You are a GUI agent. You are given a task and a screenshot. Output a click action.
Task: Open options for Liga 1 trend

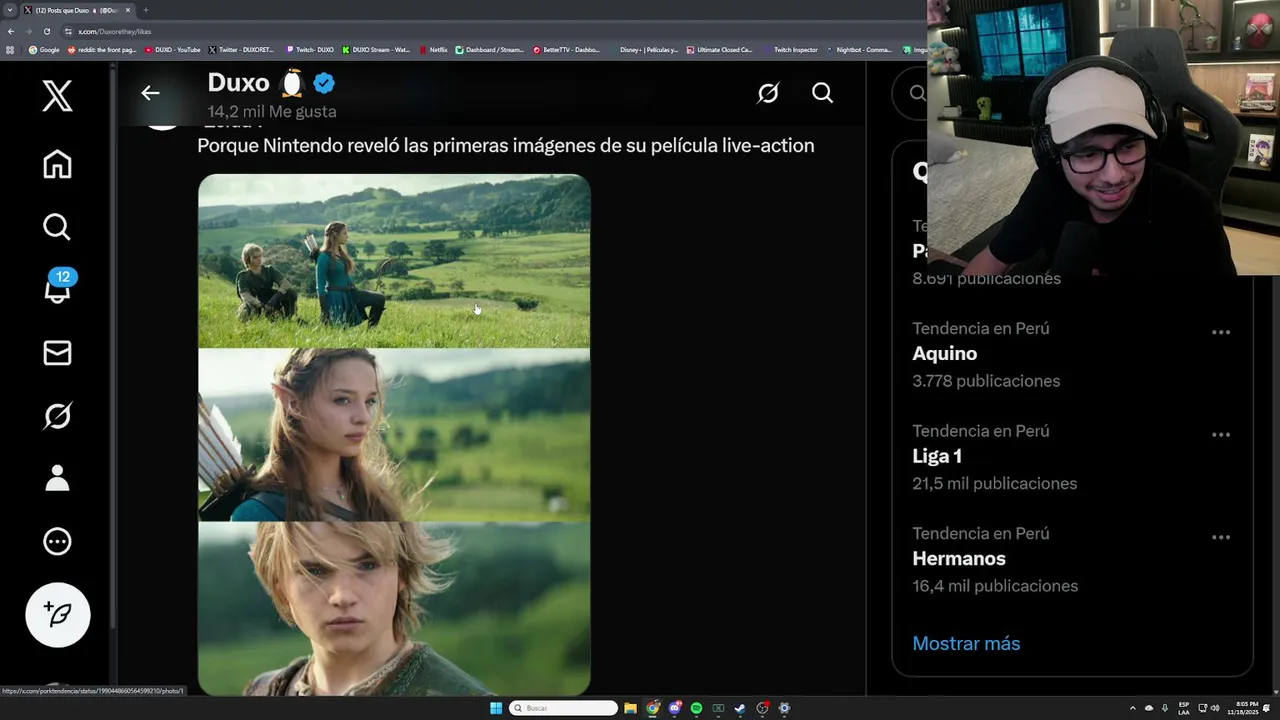point(1221,435)
